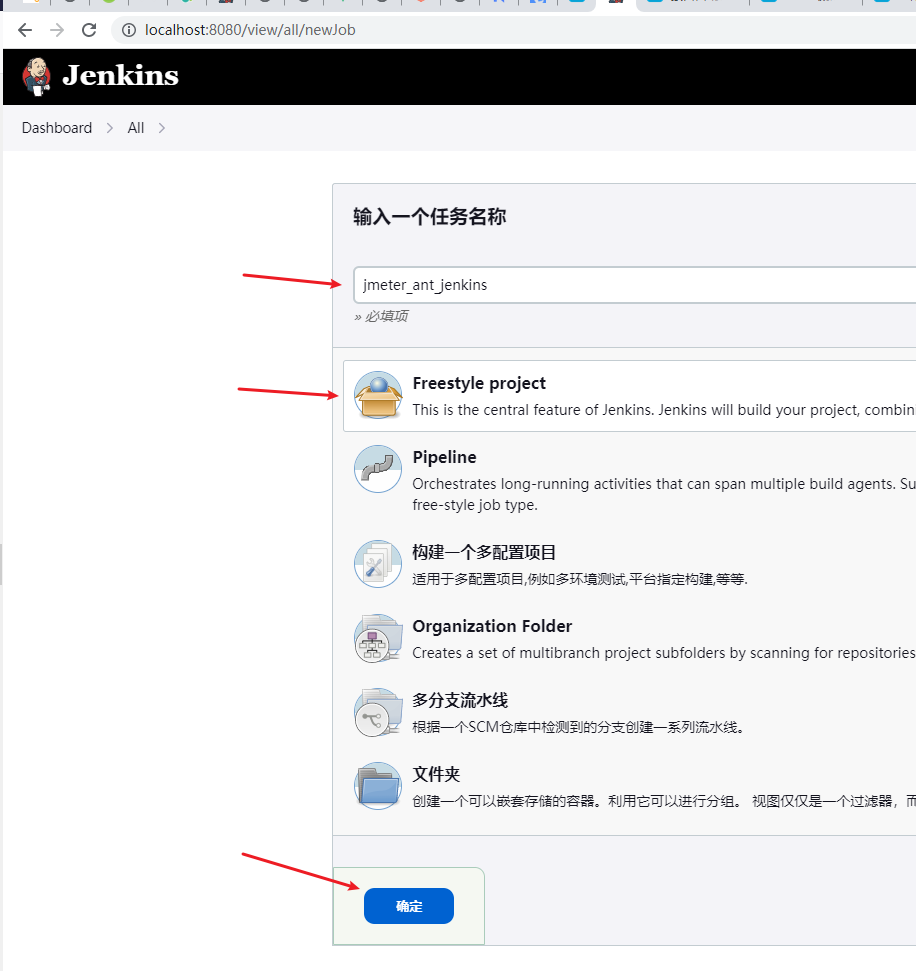This screenshot has width=916, height=971.
Task: Focus the task name input field
Action: tap(634, 285)
